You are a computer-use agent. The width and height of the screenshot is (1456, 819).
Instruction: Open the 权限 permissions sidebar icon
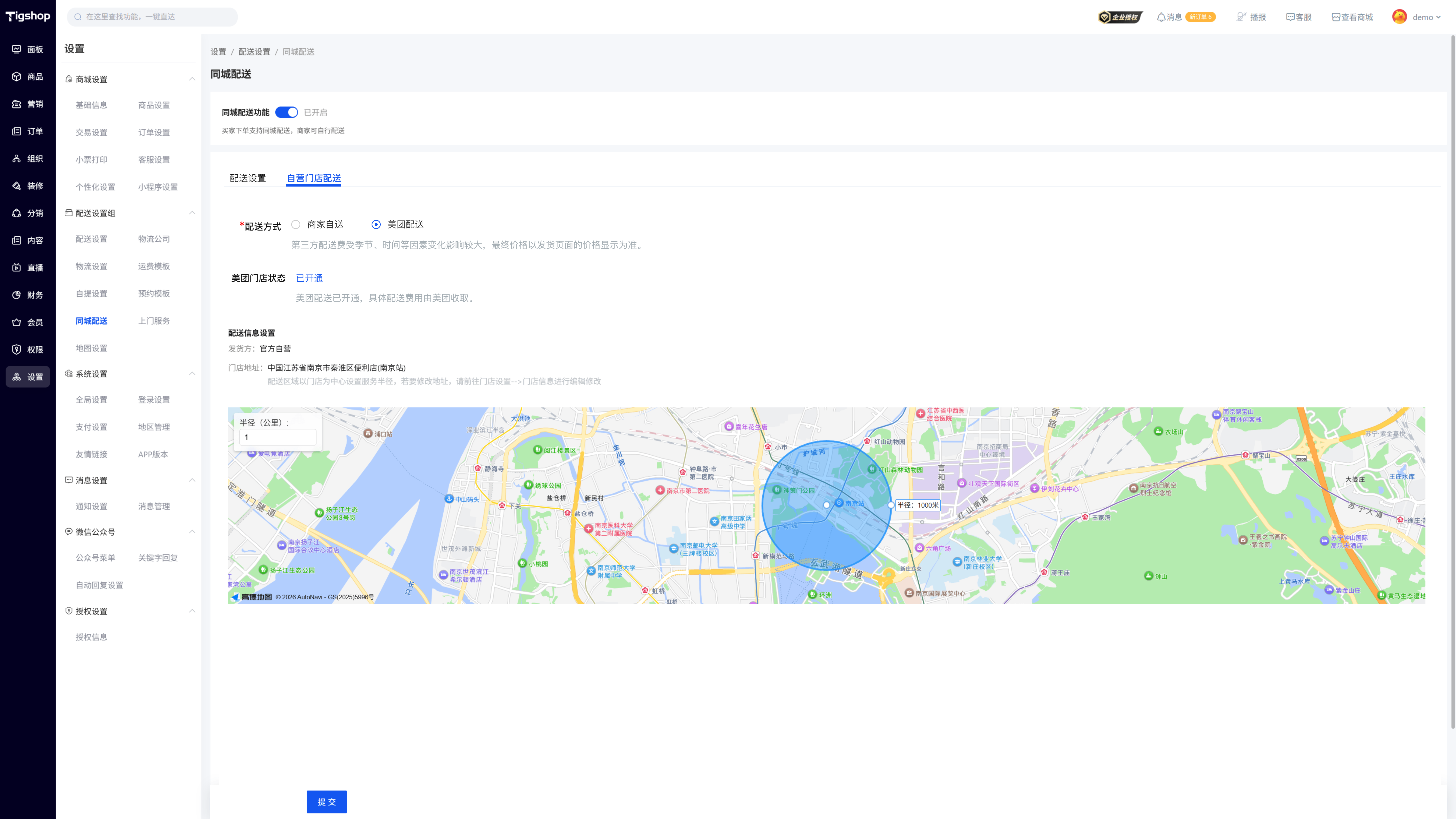(16, 349)
